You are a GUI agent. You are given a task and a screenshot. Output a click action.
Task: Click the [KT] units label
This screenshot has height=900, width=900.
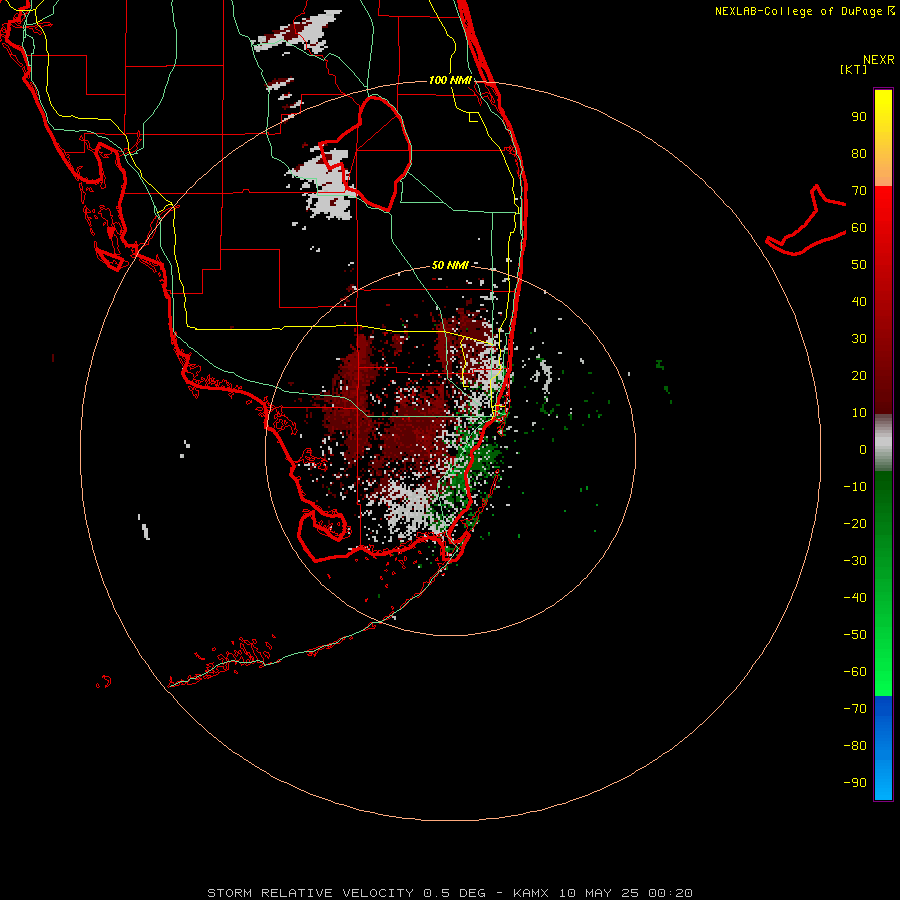tap(853, 69)
